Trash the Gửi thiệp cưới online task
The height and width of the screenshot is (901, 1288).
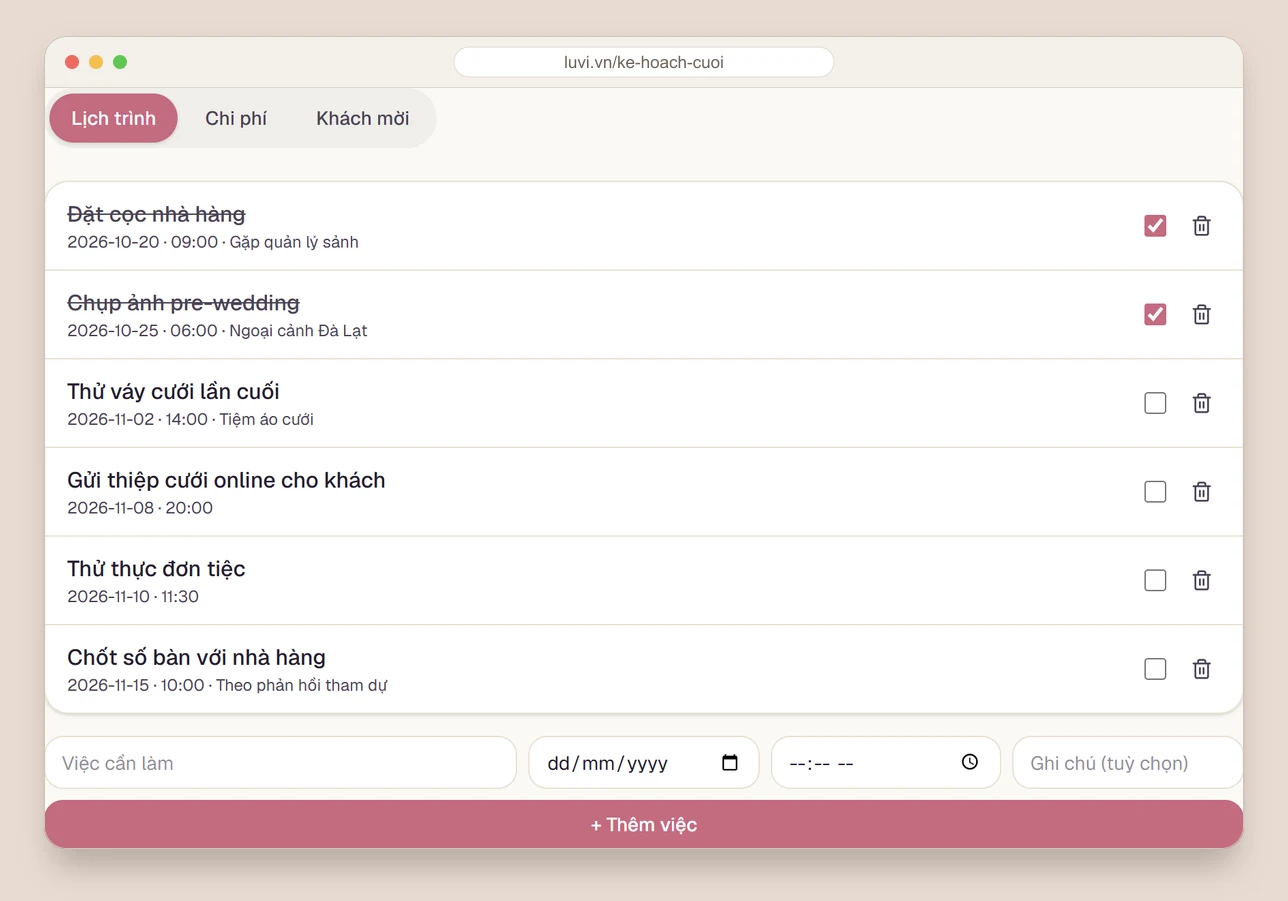(x=1201, y=492)
